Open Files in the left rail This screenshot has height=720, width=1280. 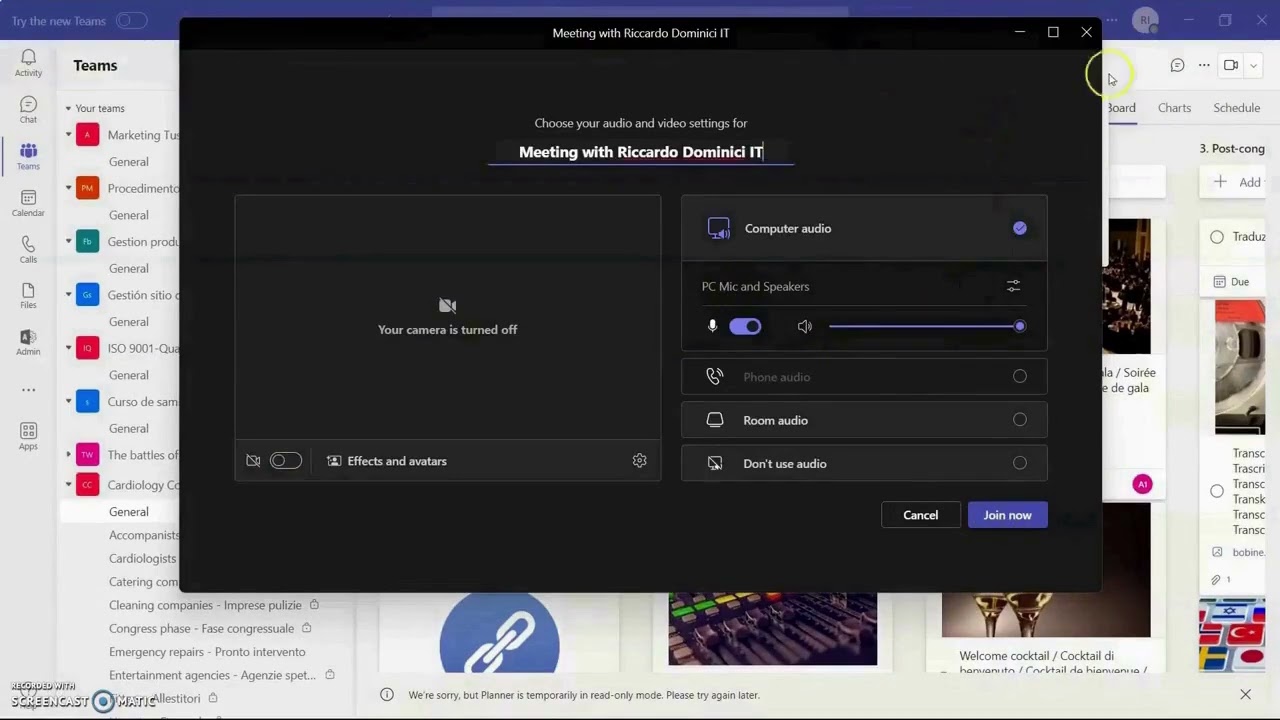28,296
